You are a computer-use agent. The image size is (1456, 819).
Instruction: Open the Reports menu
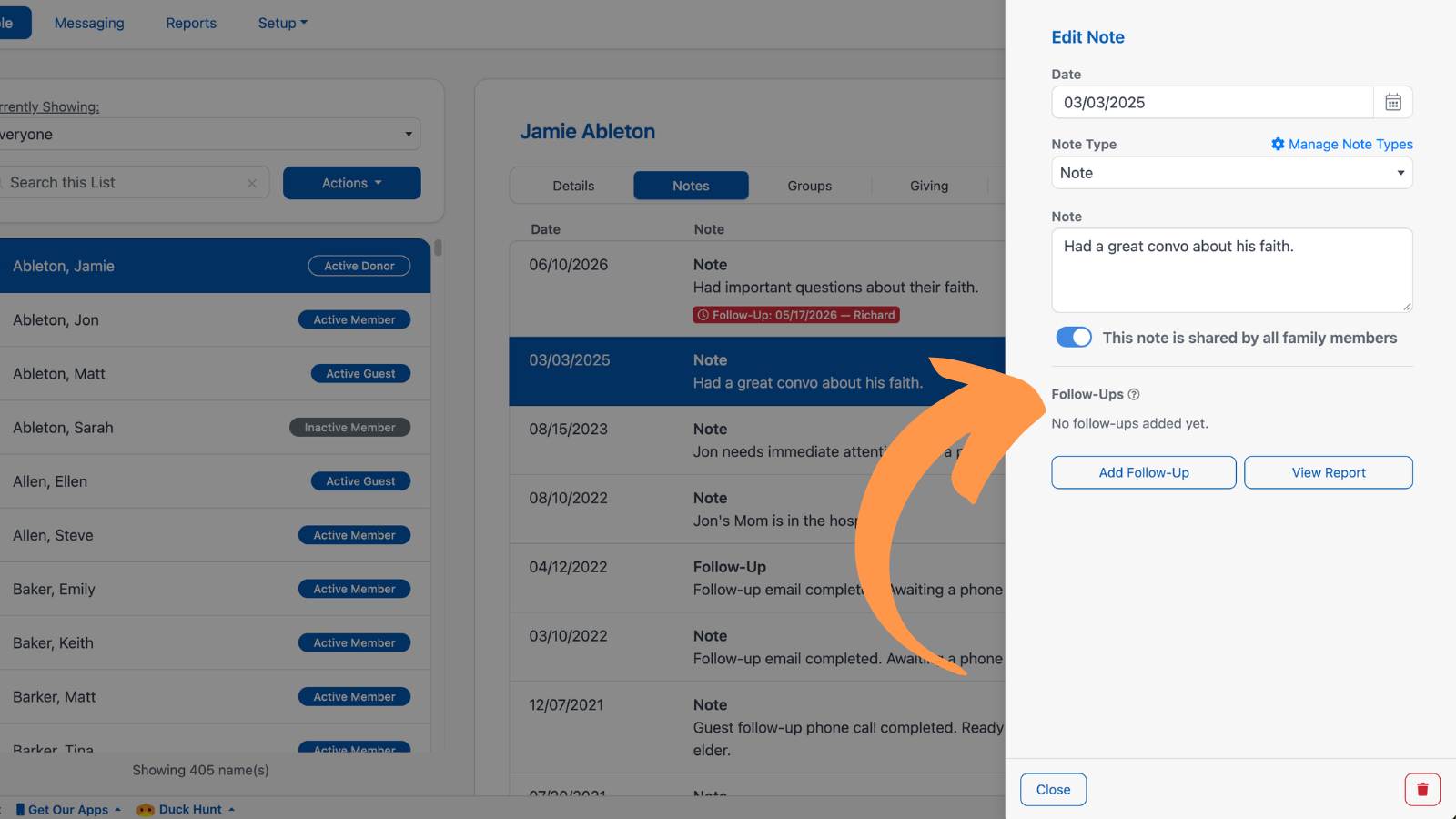(191, 23)
